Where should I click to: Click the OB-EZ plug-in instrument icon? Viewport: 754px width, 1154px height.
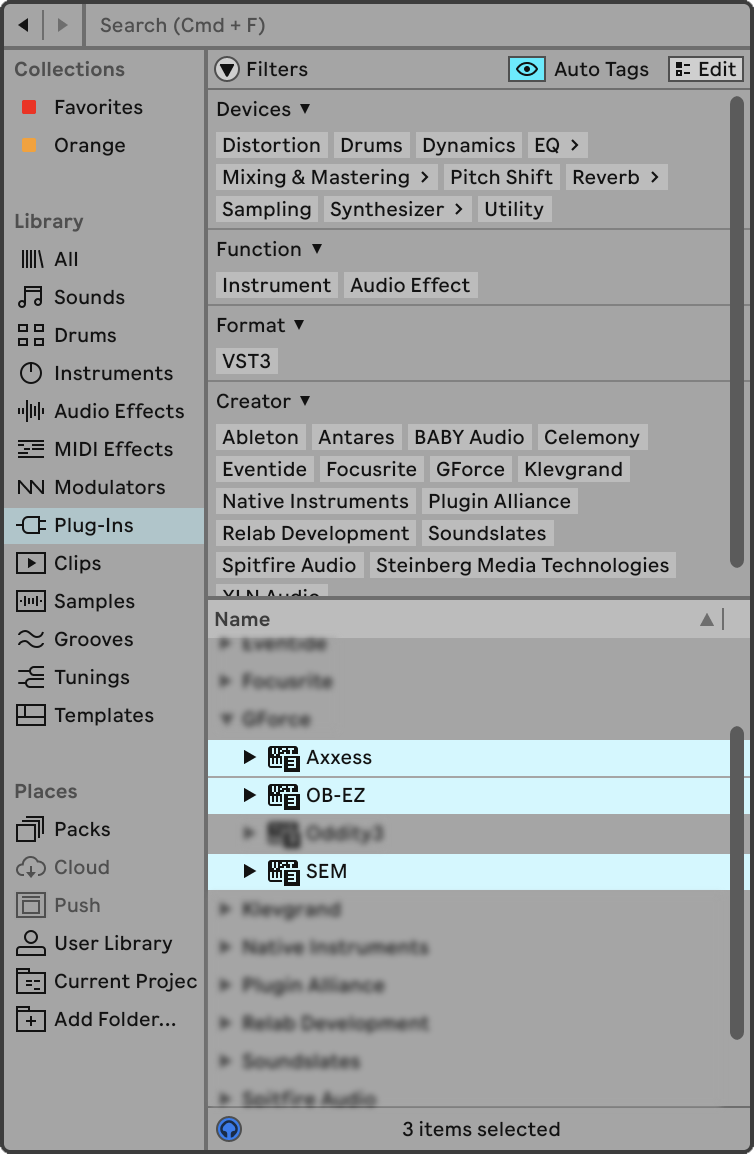coord(283,796)
